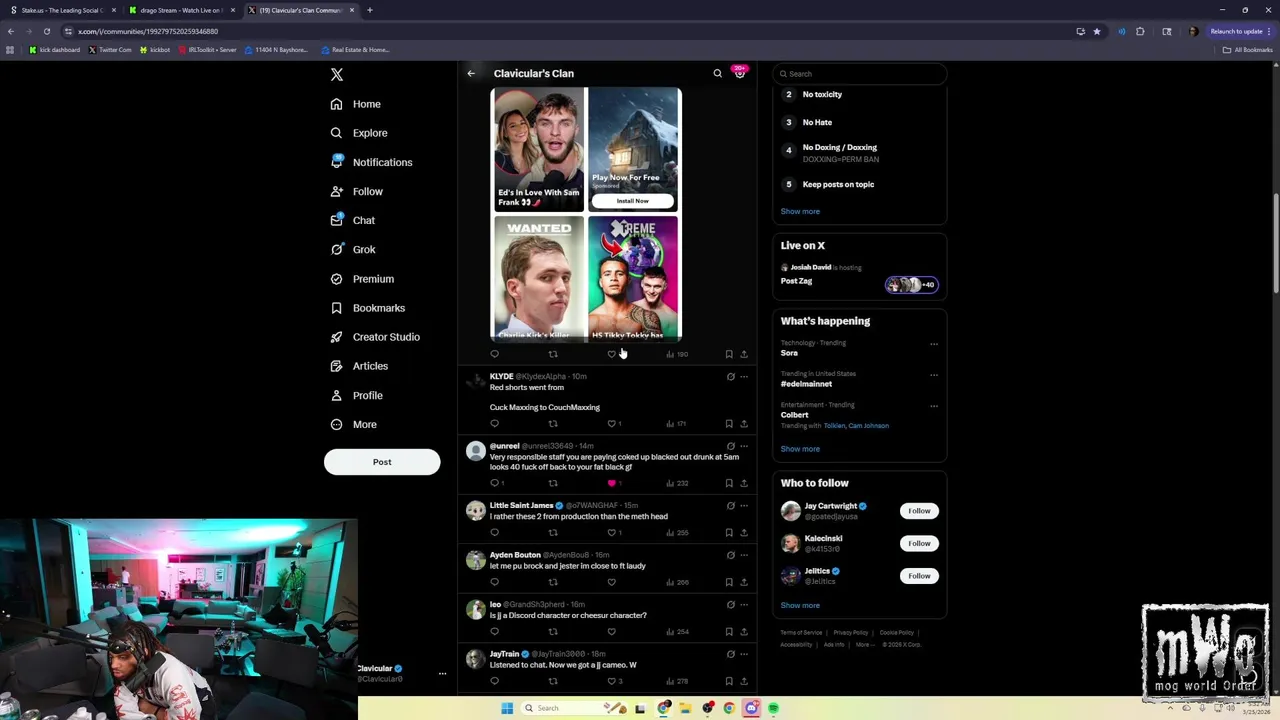Image resolution: width=1280 pixels, height=720 pixels.
Task: Reload the browser page
Action: pyautogui.click(x=46, y=31)
